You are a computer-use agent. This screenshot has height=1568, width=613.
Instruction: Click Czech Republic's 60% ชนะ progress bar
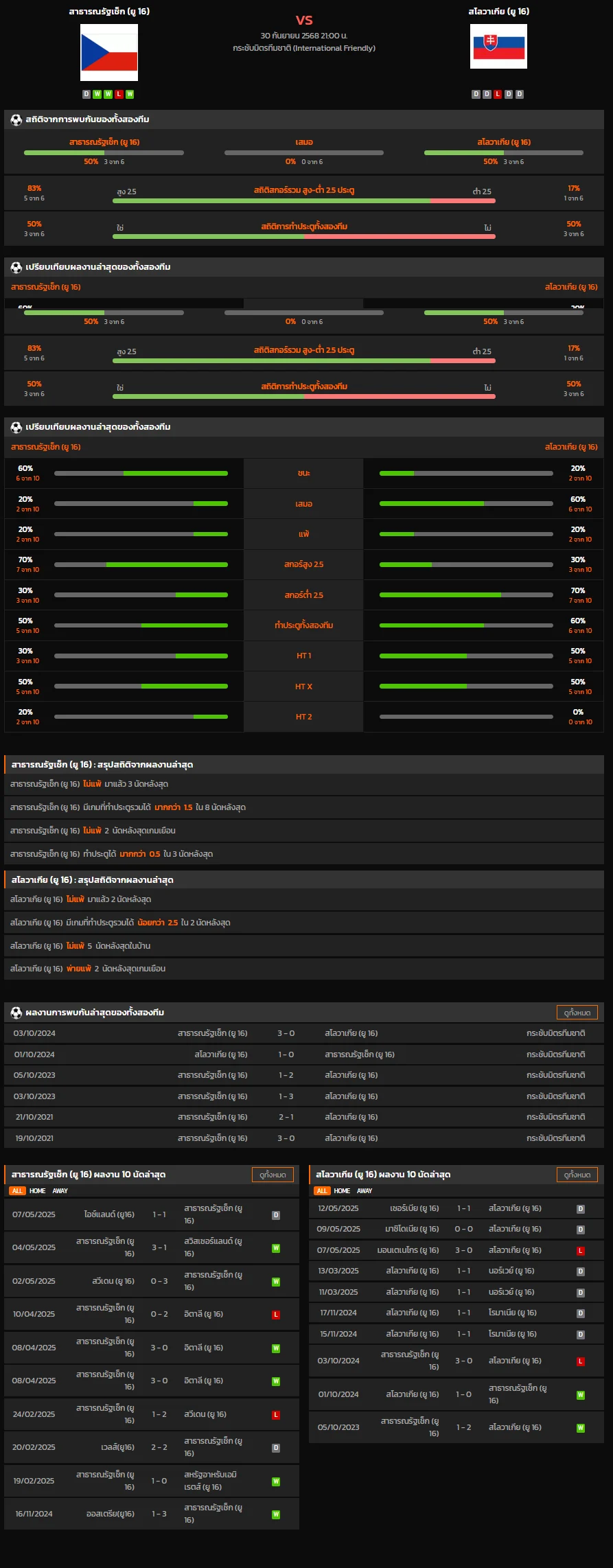click(x=141, y=473)
